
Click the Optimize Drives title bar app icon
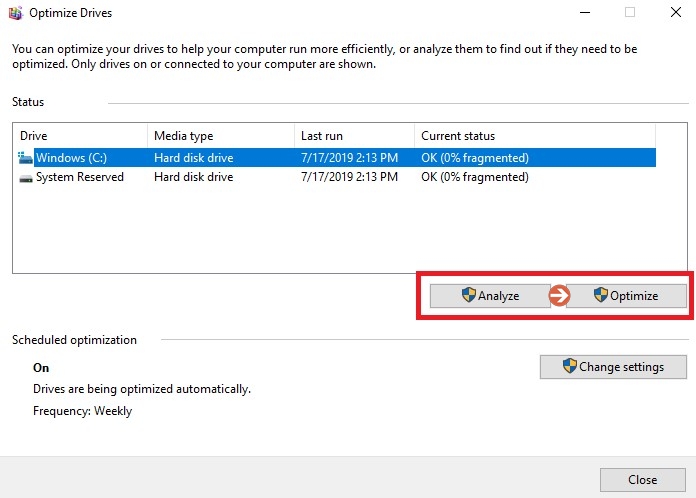coord(14,13)
